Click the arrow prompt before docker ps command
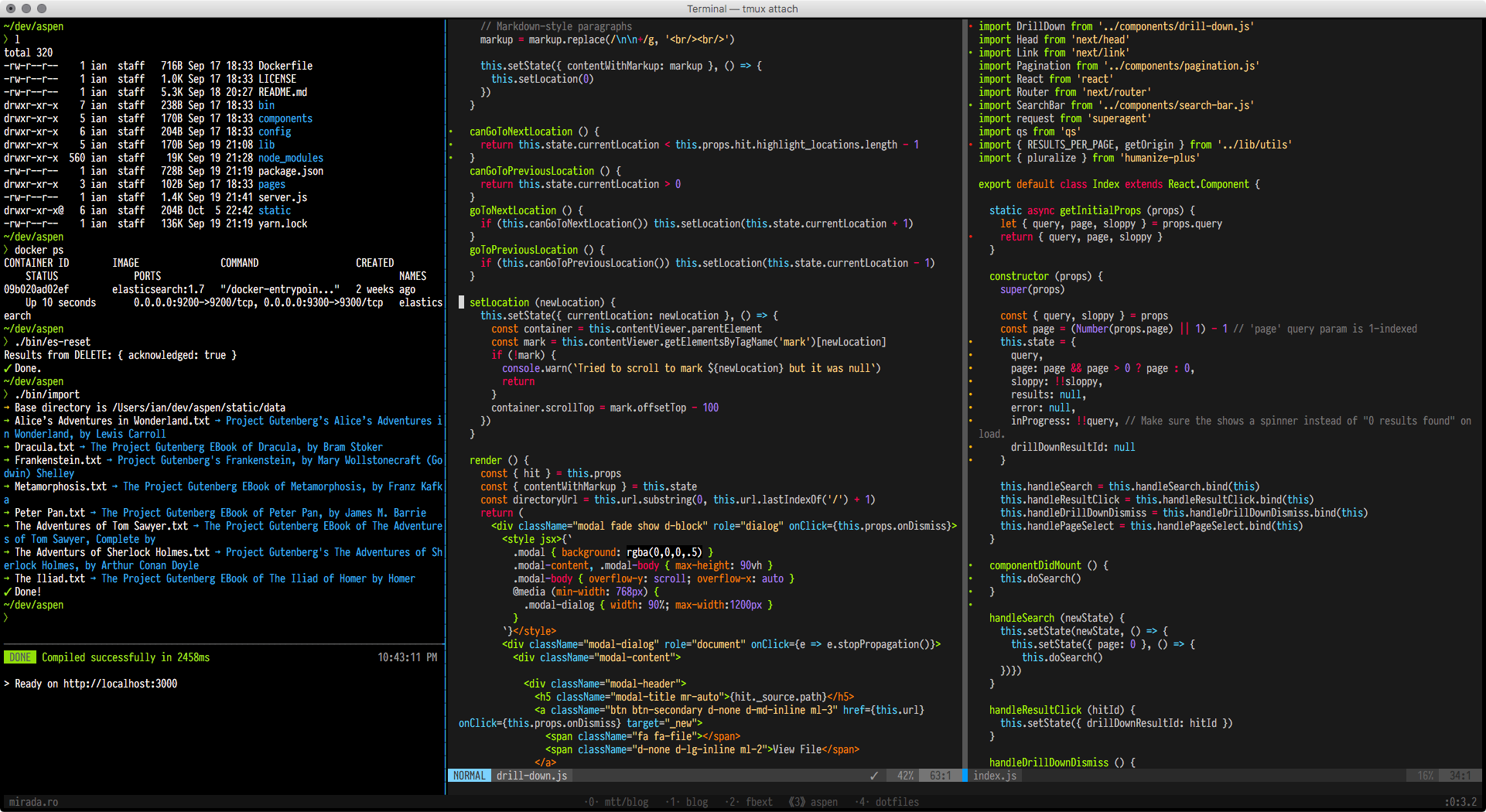 (6, 250)
